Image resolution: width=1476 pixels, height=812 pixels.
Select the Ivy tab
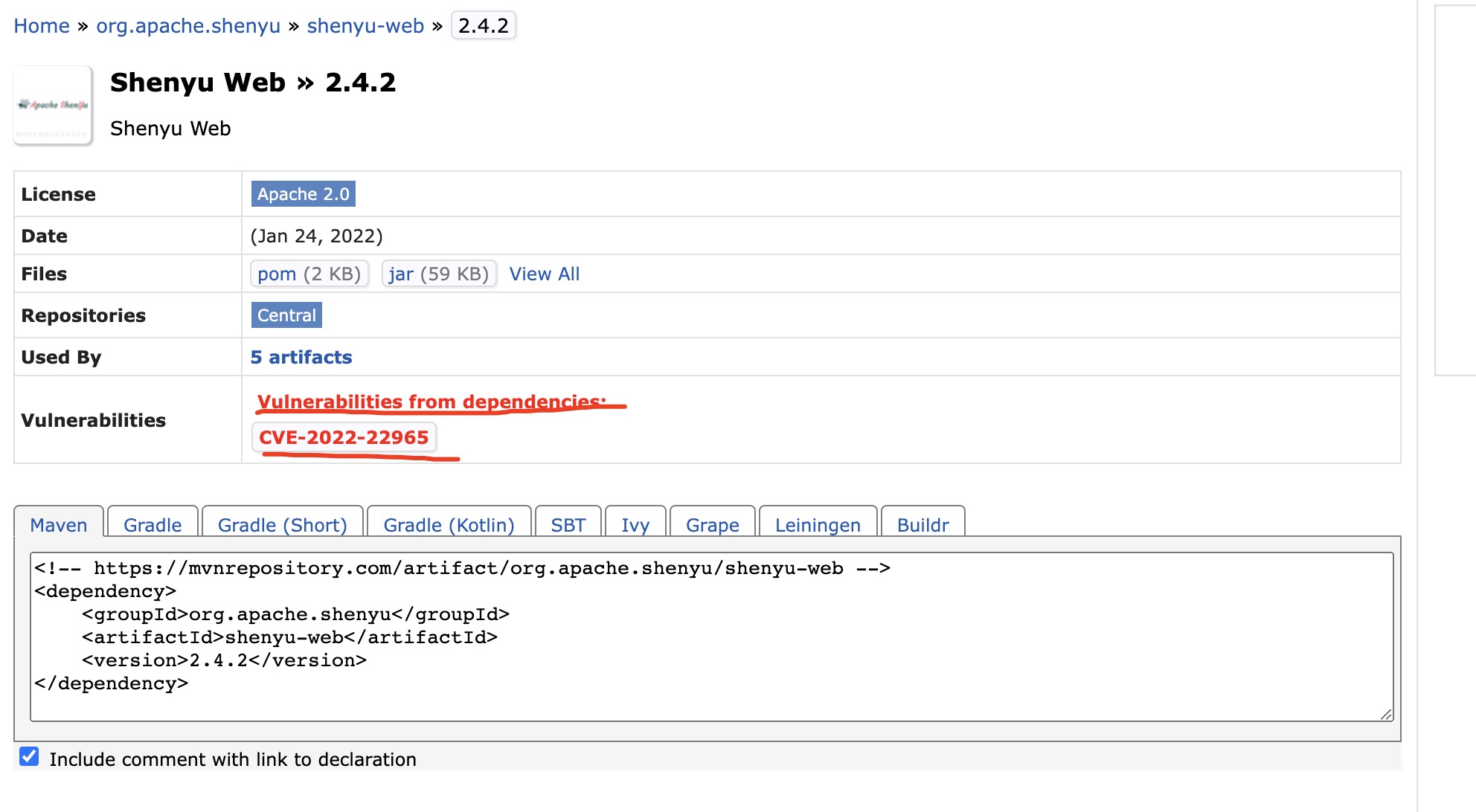[635, 525]
